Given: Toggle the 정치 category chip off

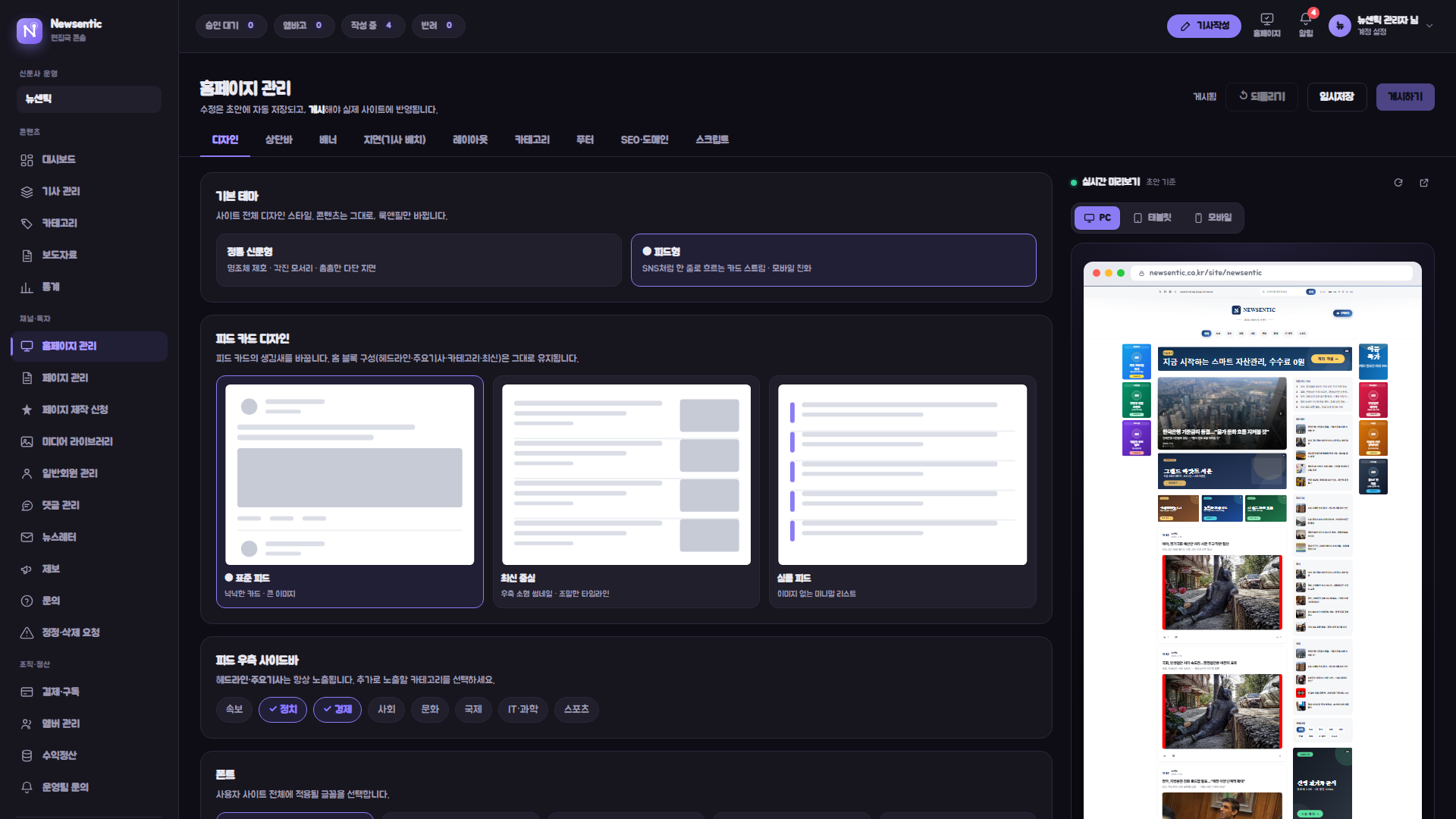Looking at the screenshot, I should click(x=283, y=710).
